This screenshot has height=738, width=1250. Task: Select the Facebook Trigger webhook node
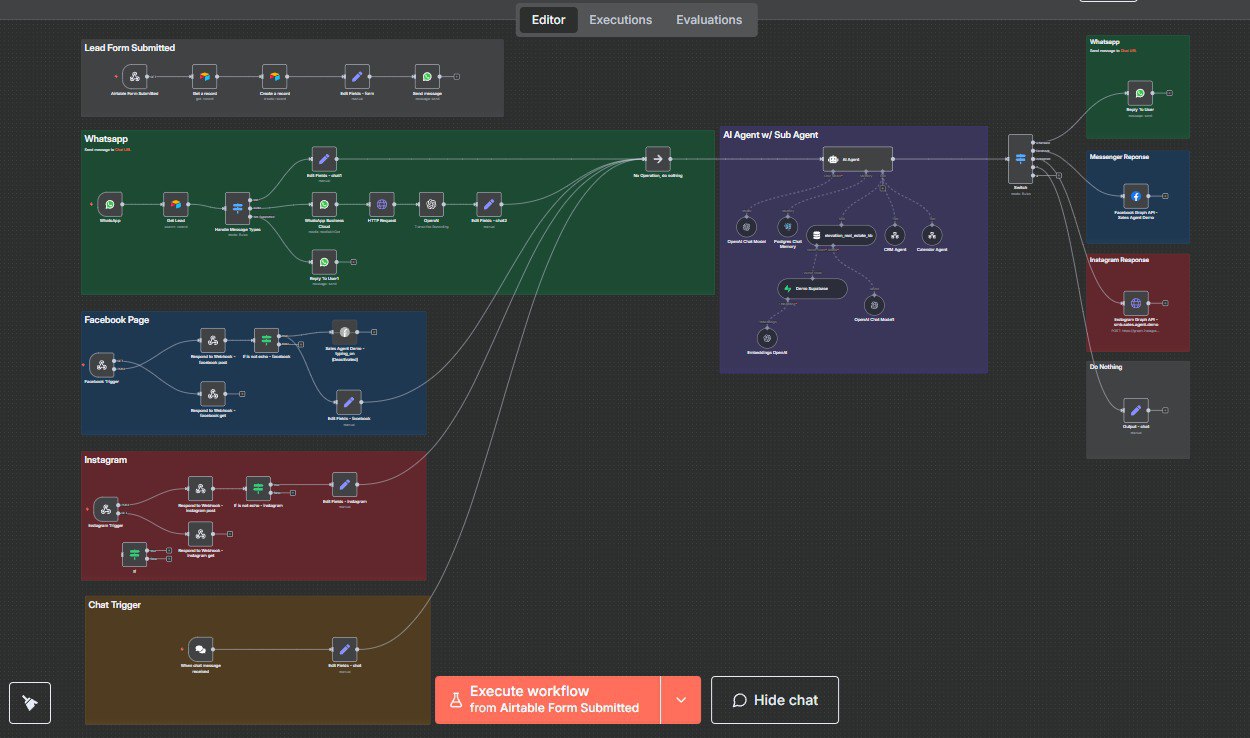(102, 365)
